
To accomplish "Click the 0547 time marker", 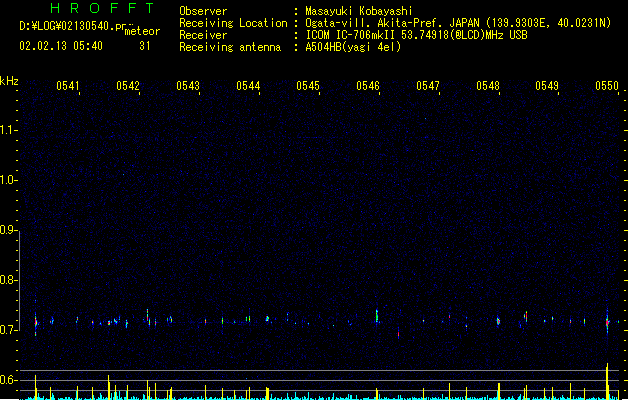I will 428,86.
